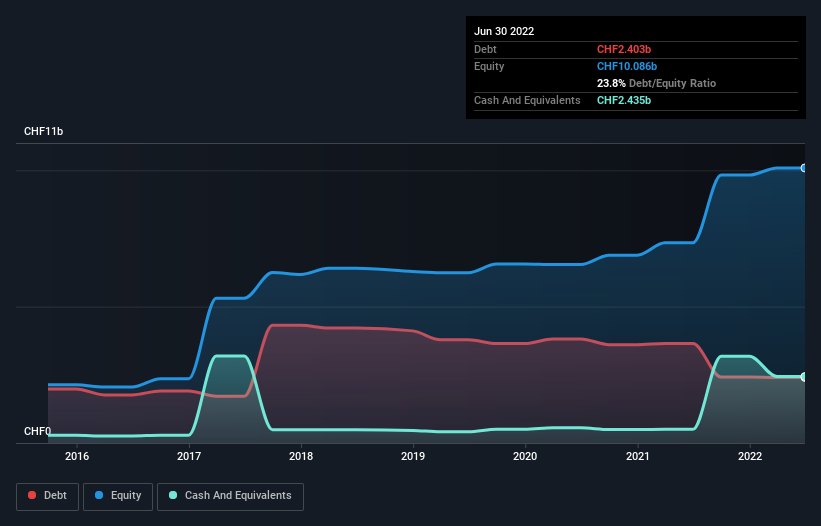The height and width of the screenshot is (526, 821).
Task: Click Cash And Equivalents label in tooltip
Action: click(x=527, y=100)
